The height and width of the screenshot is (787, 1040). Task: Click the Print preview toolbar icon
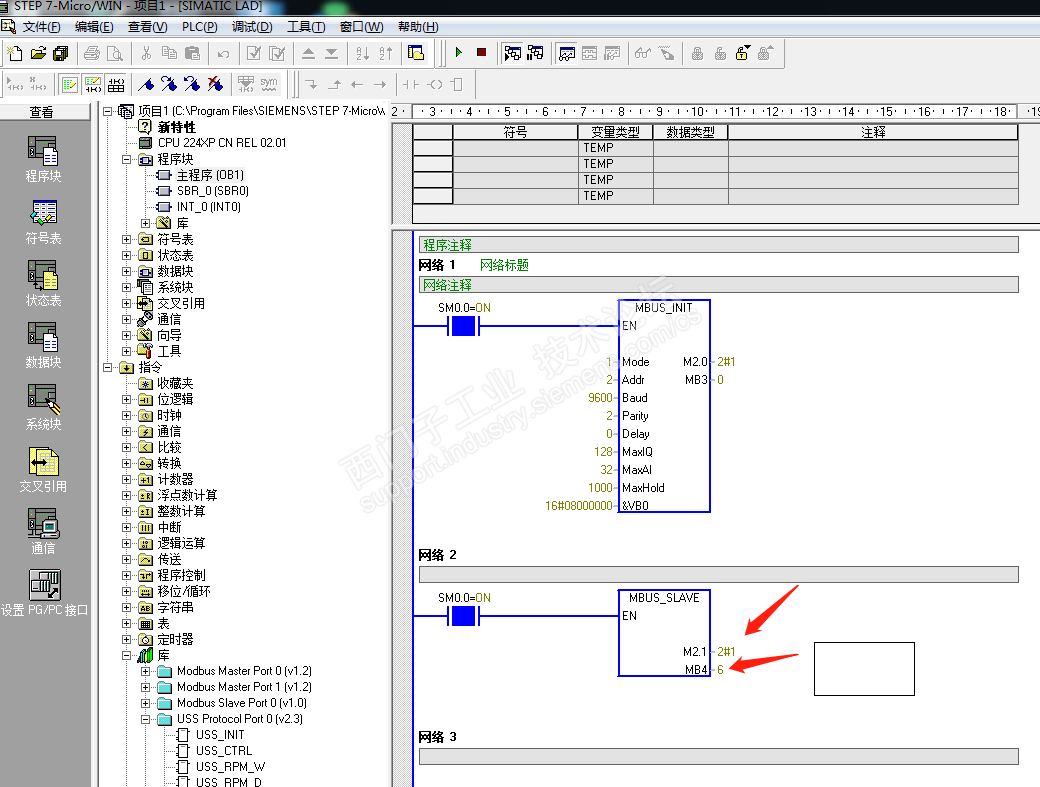(115, 53)
